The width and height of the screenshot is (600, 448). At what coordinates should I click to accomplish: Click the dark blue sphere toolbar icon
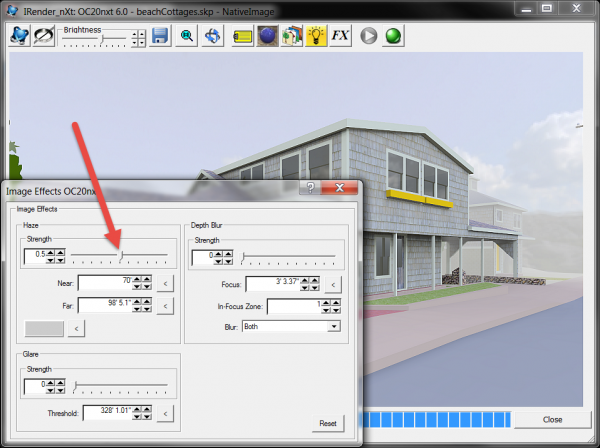pyautogui.click(x=267, y=36)
